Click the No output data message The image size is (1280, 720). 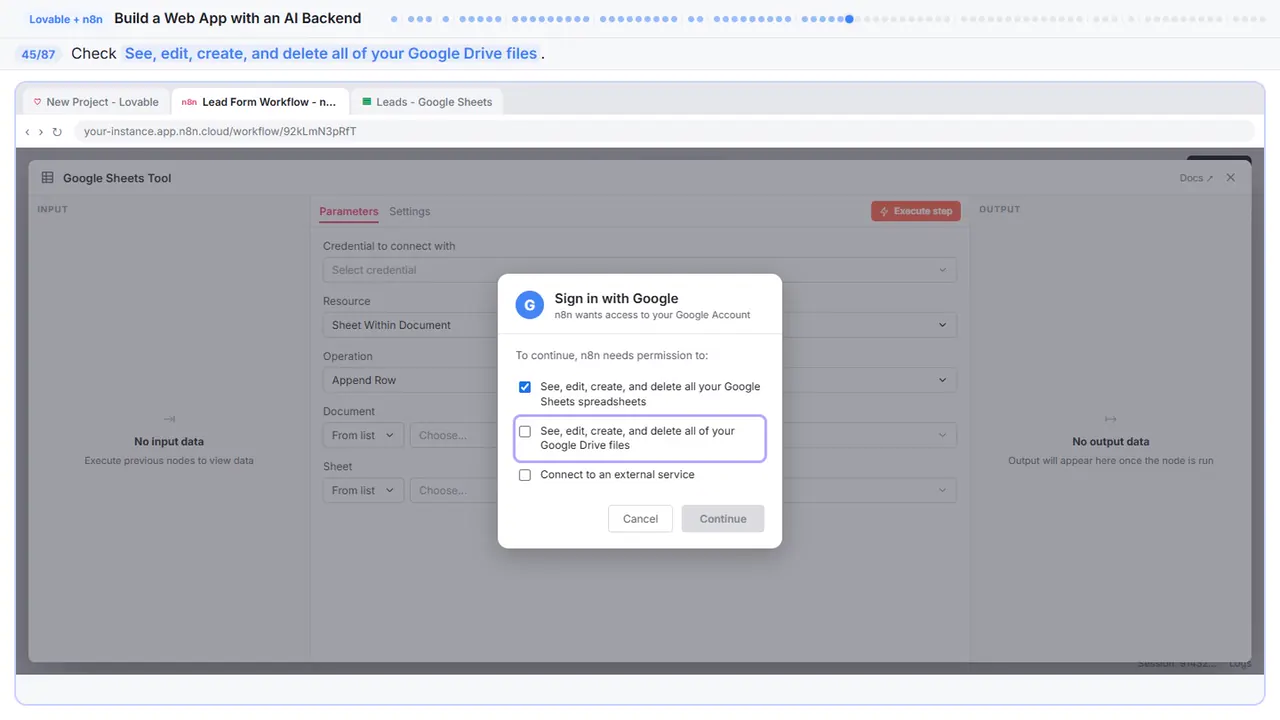coord(1110,441)
